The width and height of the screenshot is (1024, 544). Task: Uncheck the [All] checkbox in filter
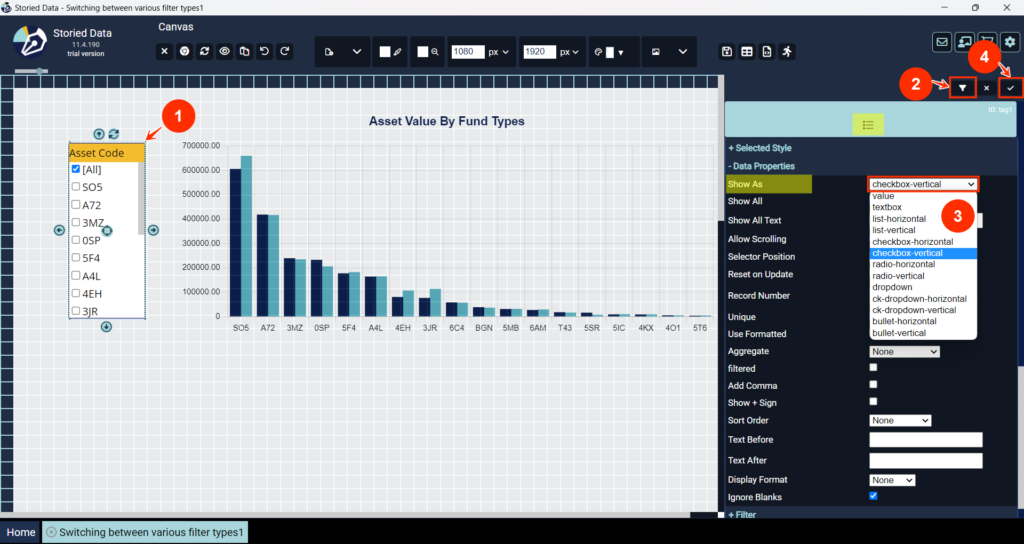[x=76, y=169]
